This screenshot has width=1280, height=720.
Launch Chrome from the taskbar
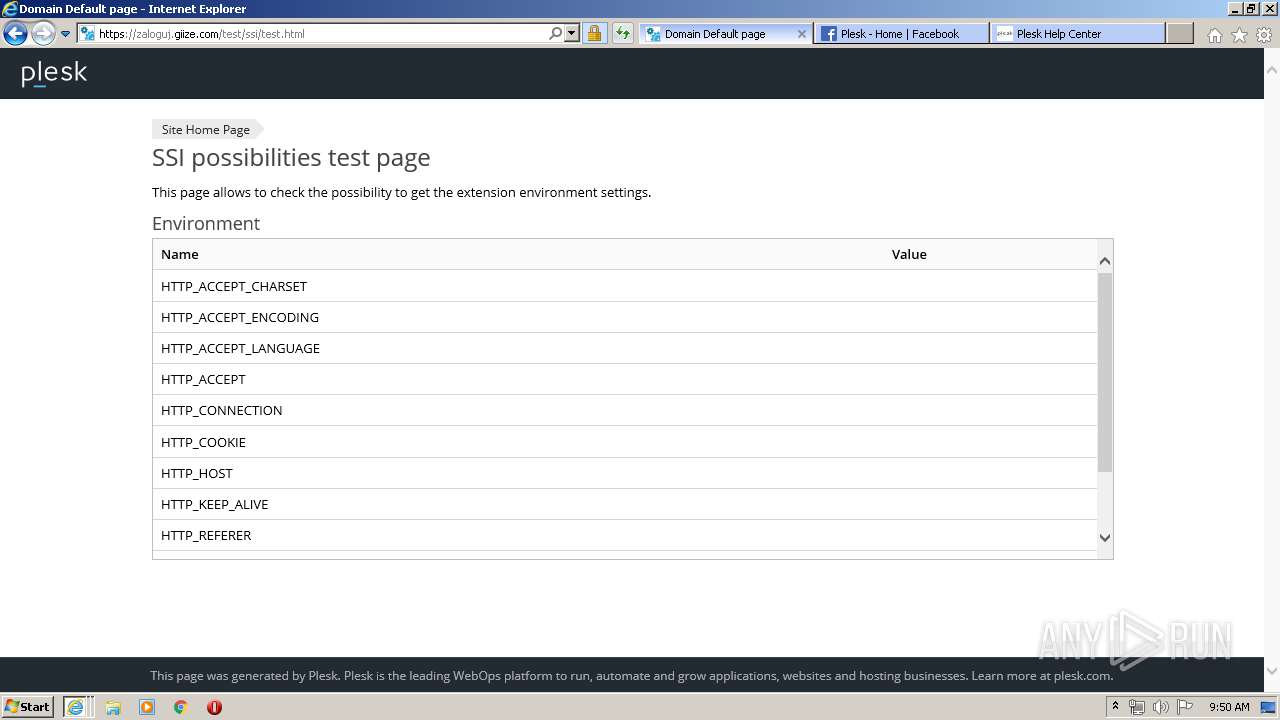click(x=181, y=707)
